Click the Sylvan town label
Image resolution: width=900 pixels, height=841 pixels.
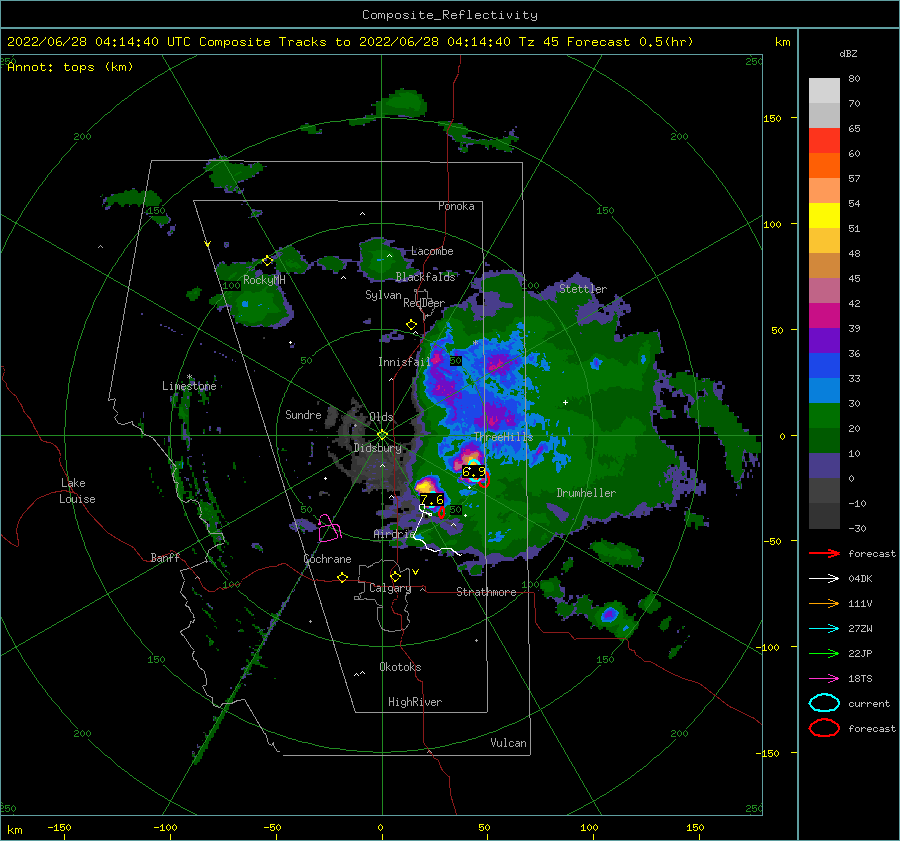[383, 295]
